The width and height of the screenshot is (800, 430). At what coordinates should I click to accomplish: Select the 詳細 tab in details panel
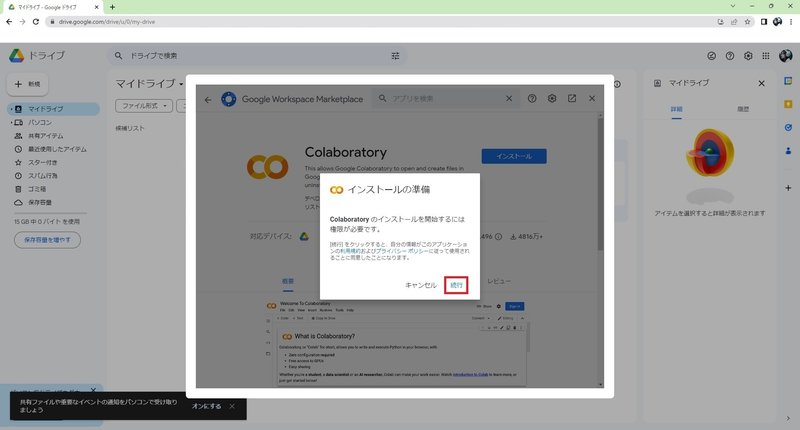[677, 109]
